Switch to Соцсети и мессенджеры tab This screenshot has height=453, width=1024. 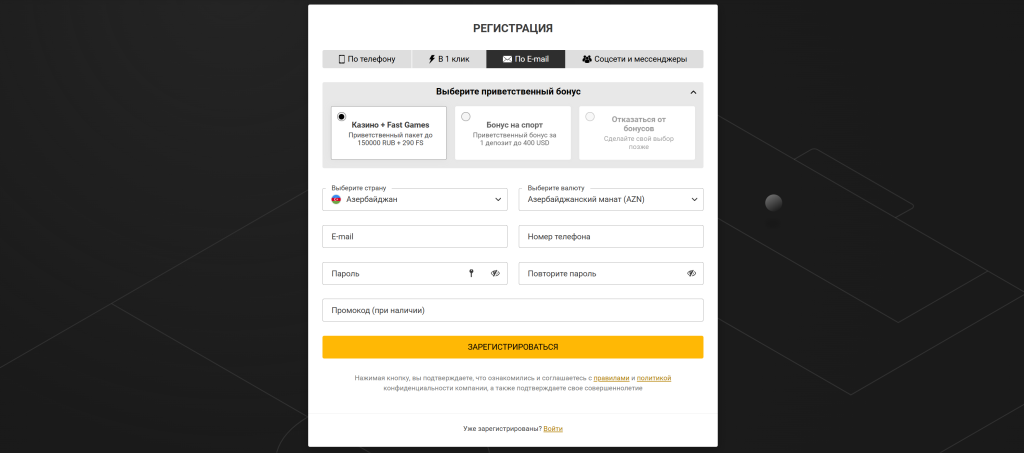[634, 59]
